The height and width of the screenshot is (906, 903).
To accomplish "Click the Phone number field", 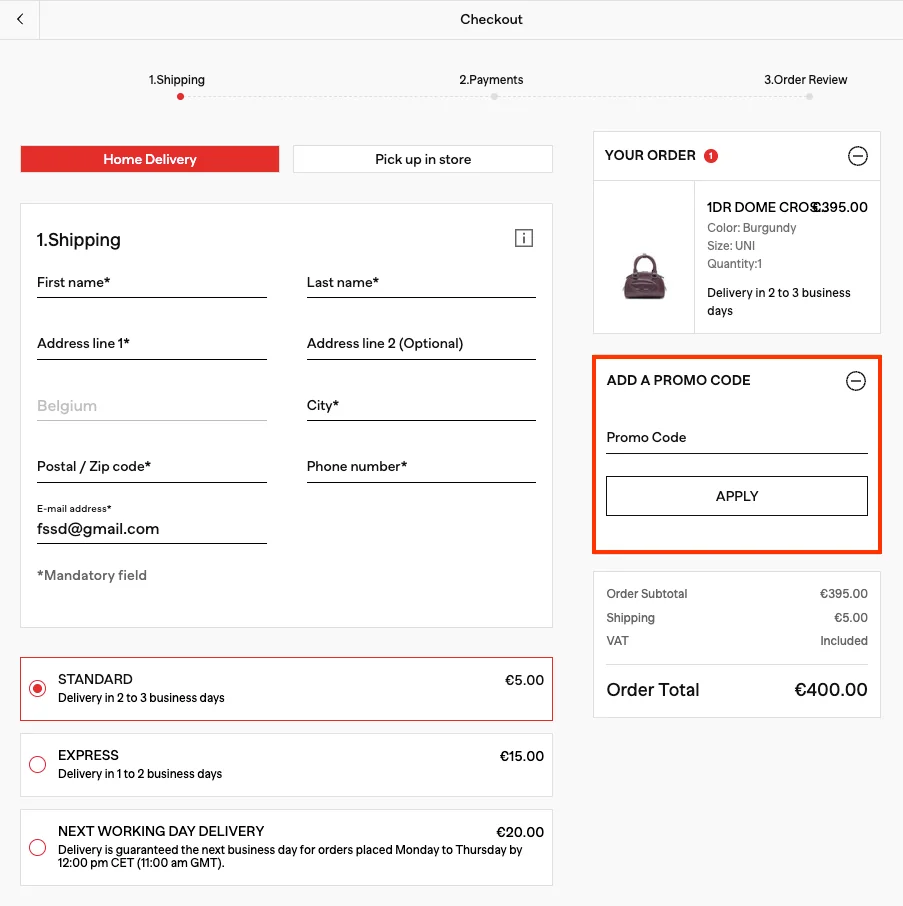I will pyautogui.click(x=420, y=467).
